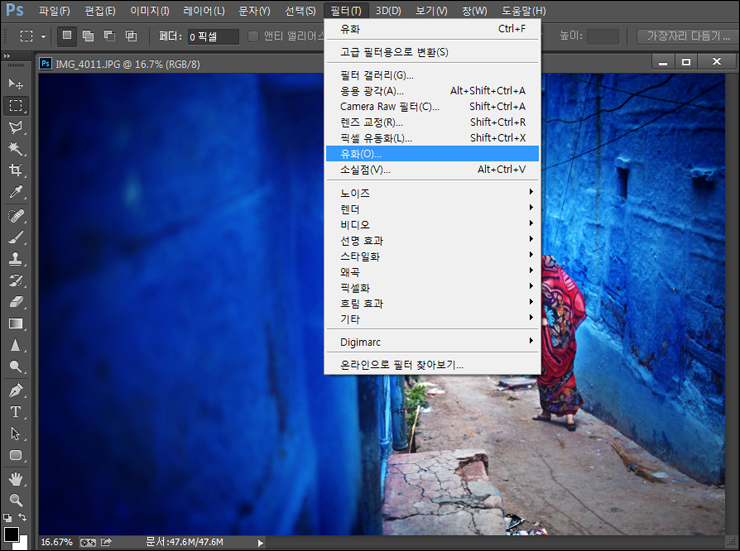Viewport: 740px width, 551px height.
Task: Expand the 선명 효과 submenu
Action: point(432,241)
